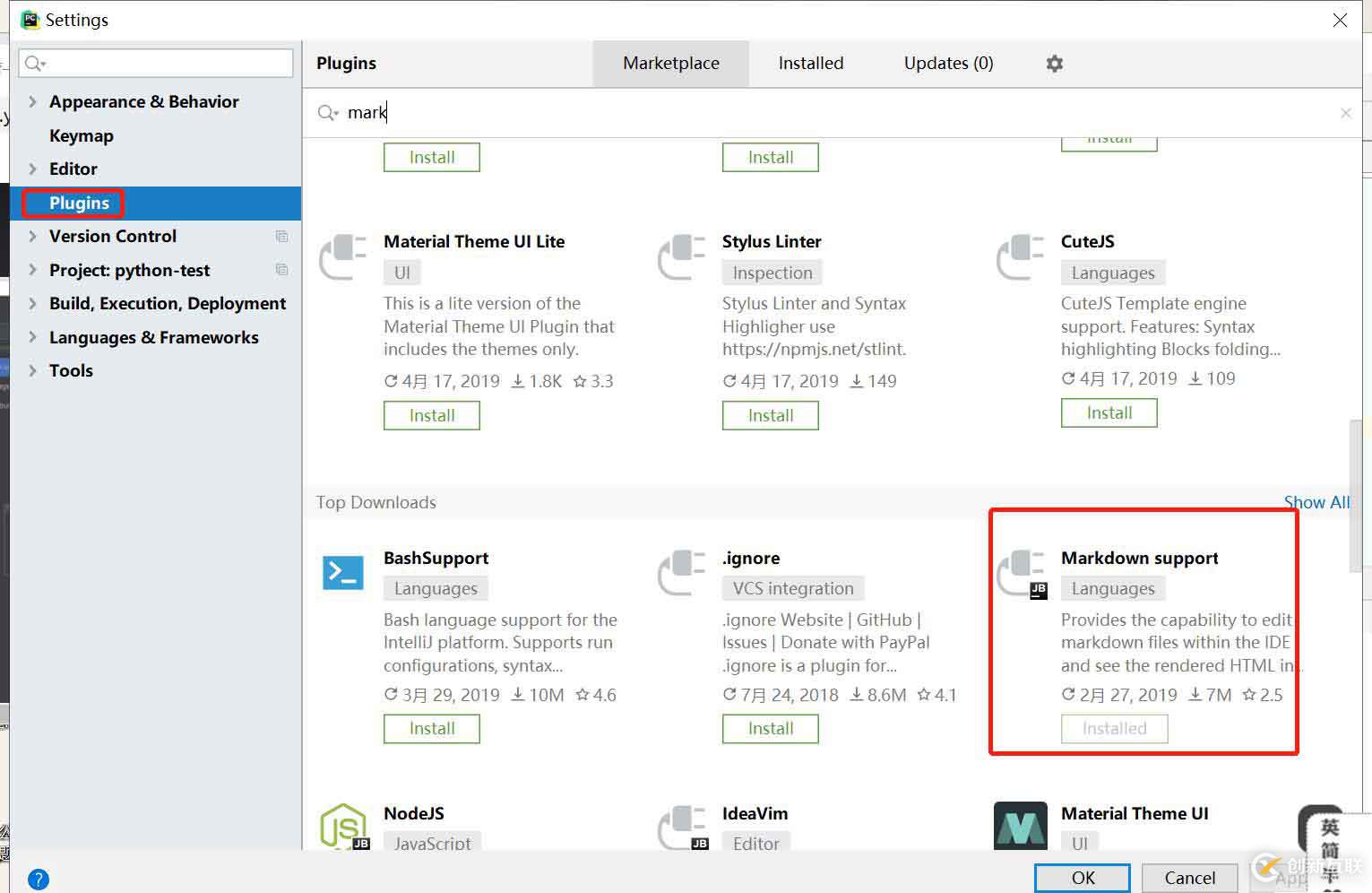Image resolution: width=1372 pixels, height=893 pixels.
Task: Install the Stylus Linter plugin
Action: click(771, 415)
